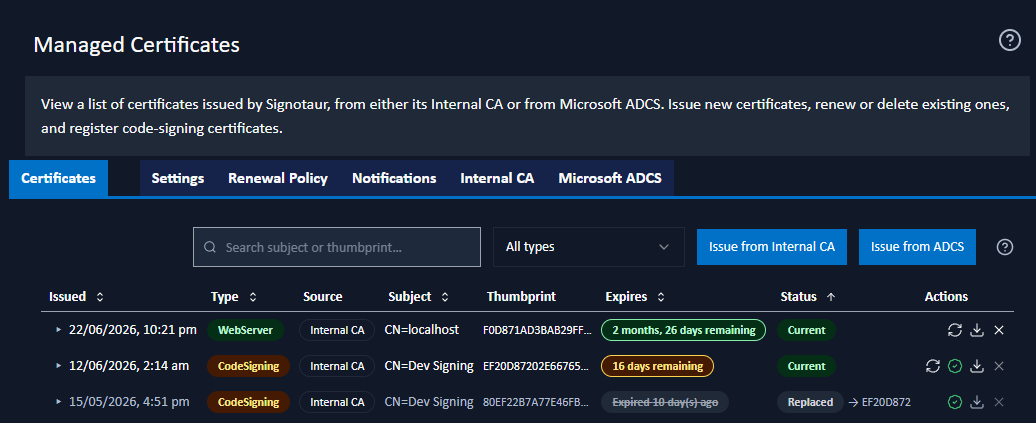Click CodeSigning badge on 12/06/2026 row
This screenshot has width=1036, height=423.
point(248,365)
